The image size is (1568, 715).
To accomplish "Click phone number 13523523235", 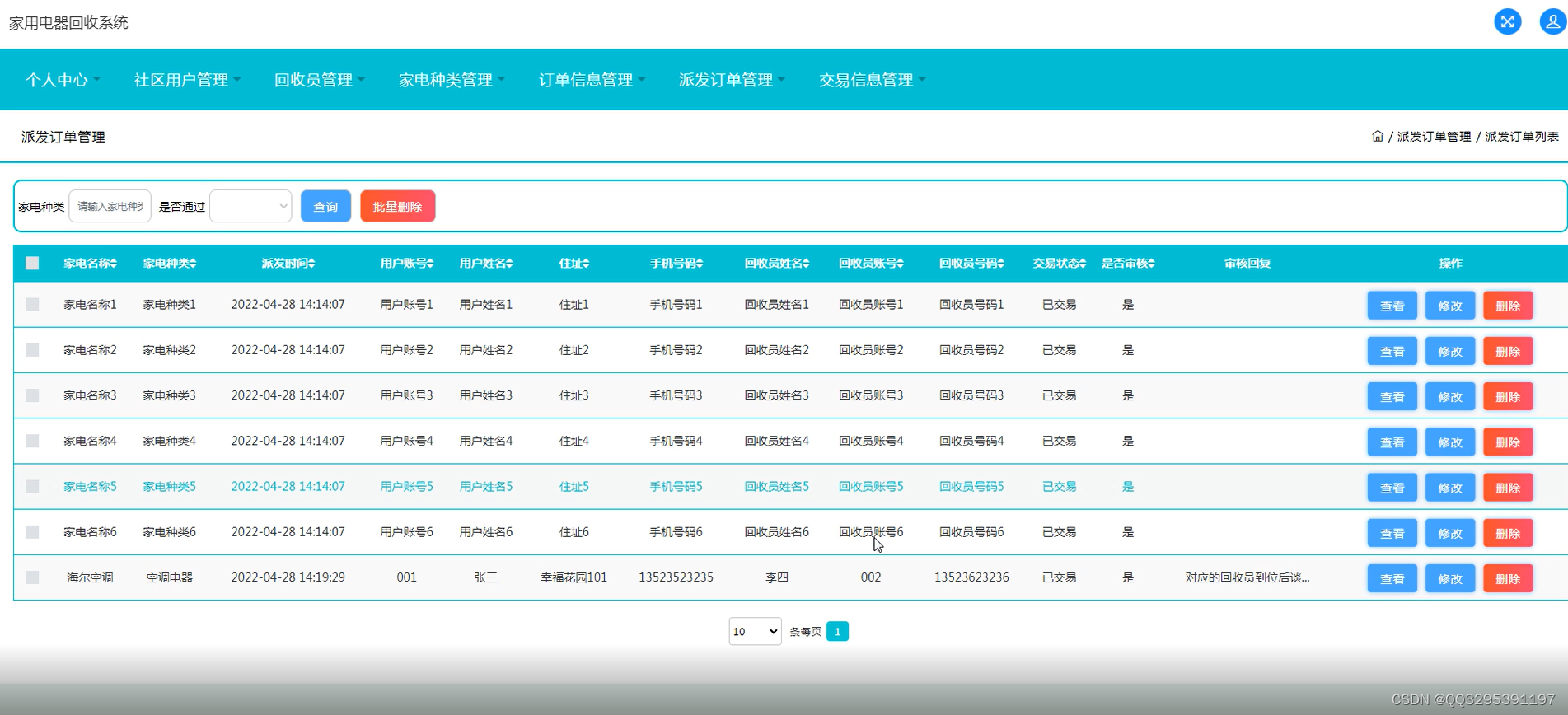I will (x=676, y=577).
